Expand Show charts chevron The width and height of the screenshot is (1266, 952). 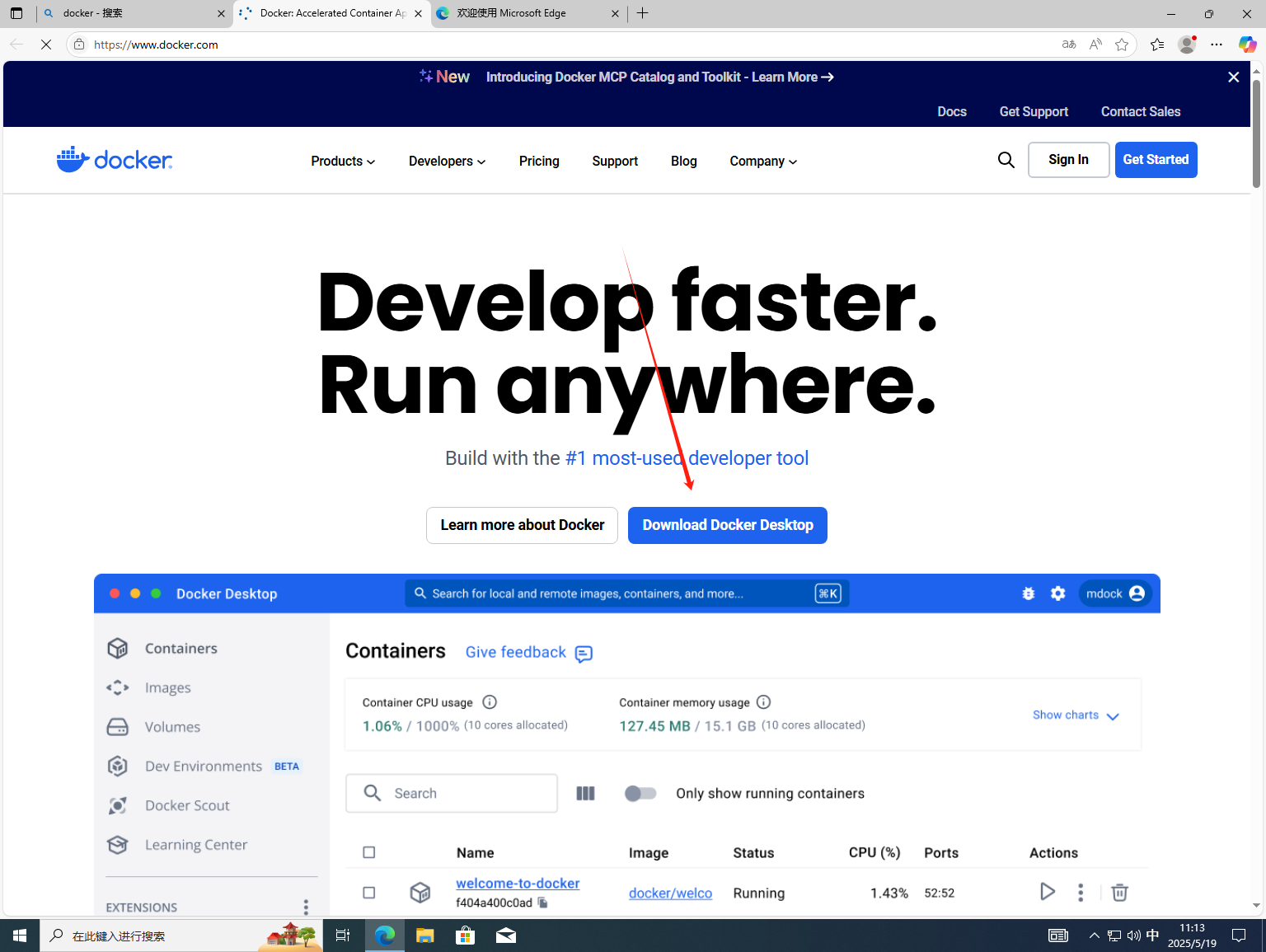coord(1113,716)
